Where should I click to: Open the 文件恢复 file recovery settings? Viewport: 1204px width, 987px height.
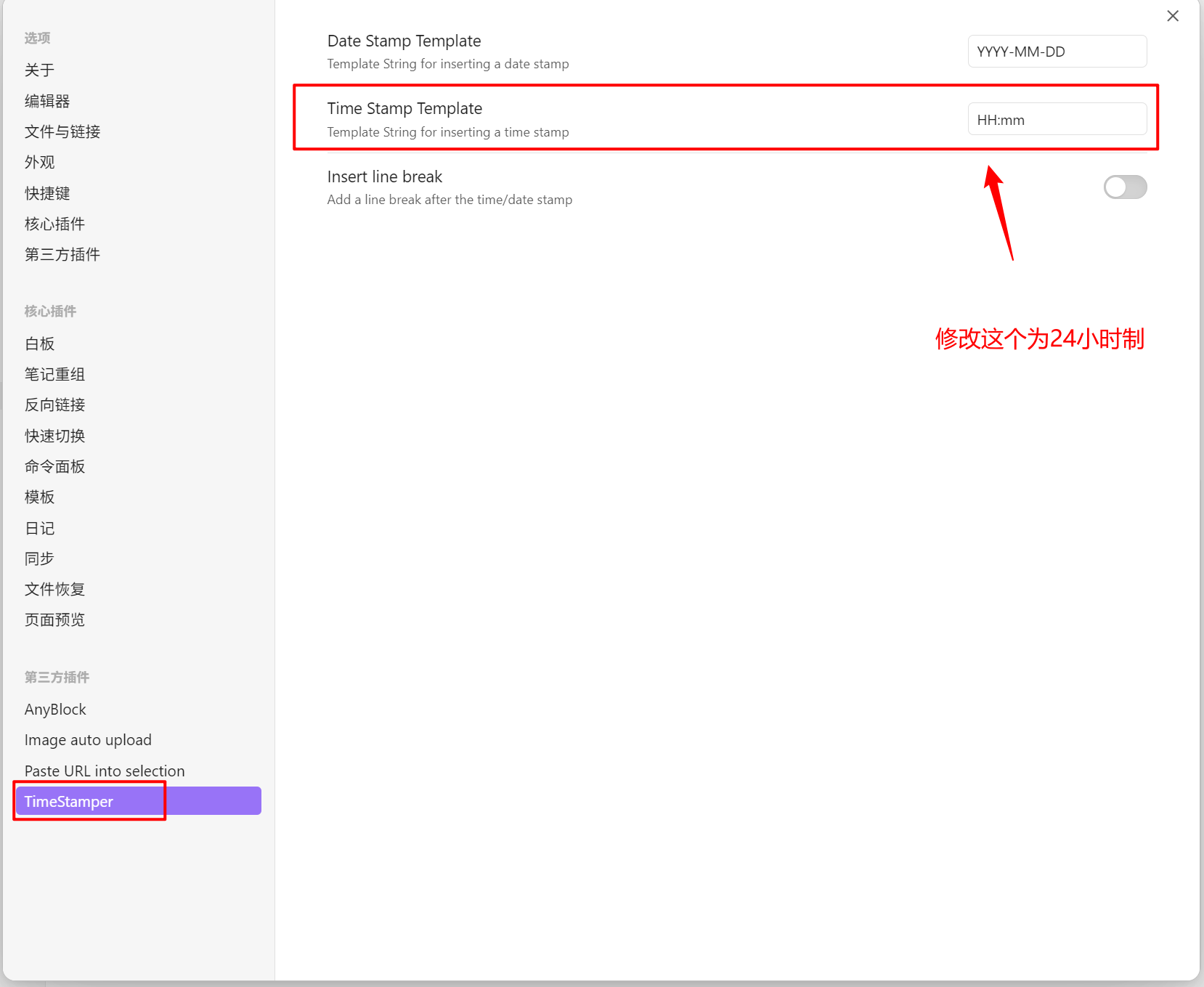[54, 589]
